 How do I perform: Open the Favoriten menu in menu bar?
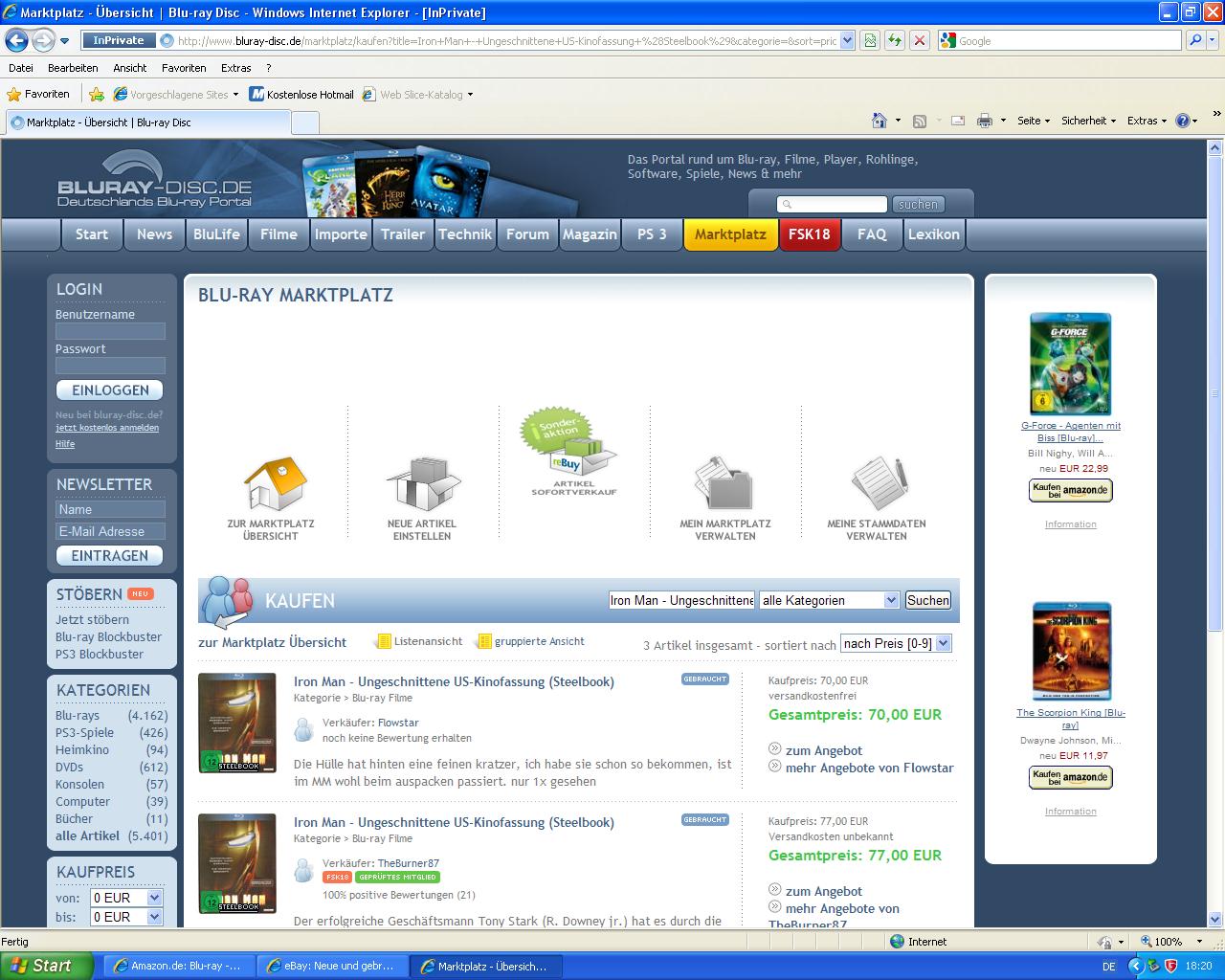(184, 68)
